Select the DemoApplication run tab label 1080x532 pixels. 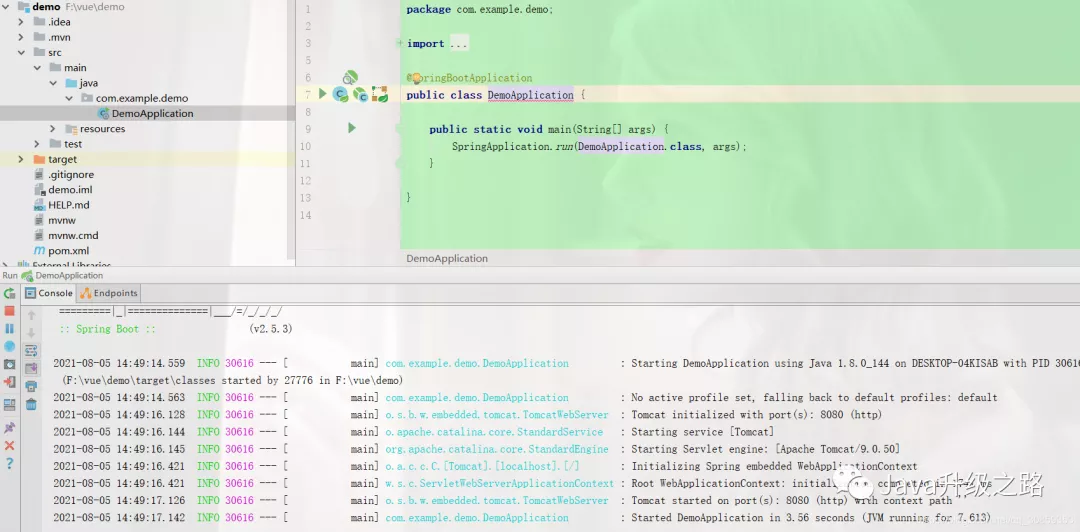pos(68,276)
